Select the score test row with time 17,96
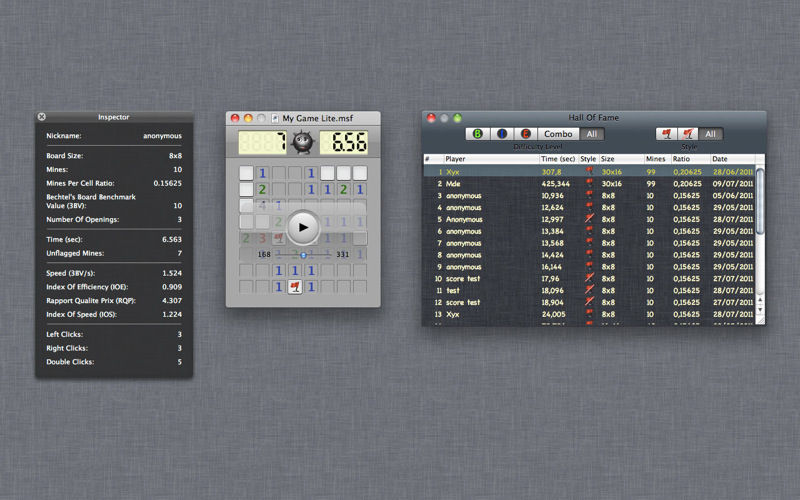The height and width of the screenshot is (500, 800). point(589,279)
